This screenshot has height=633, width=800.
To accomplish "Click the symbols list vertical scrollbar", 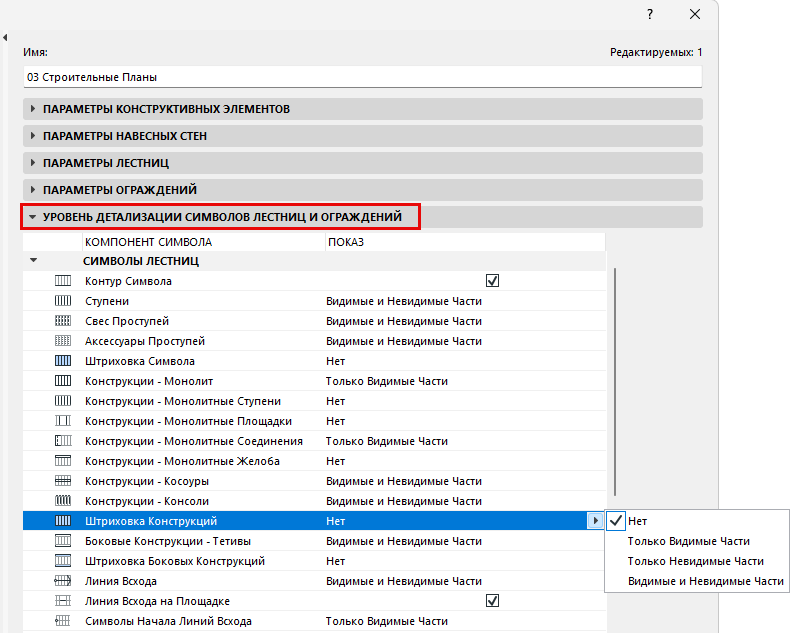I will 615,382.
